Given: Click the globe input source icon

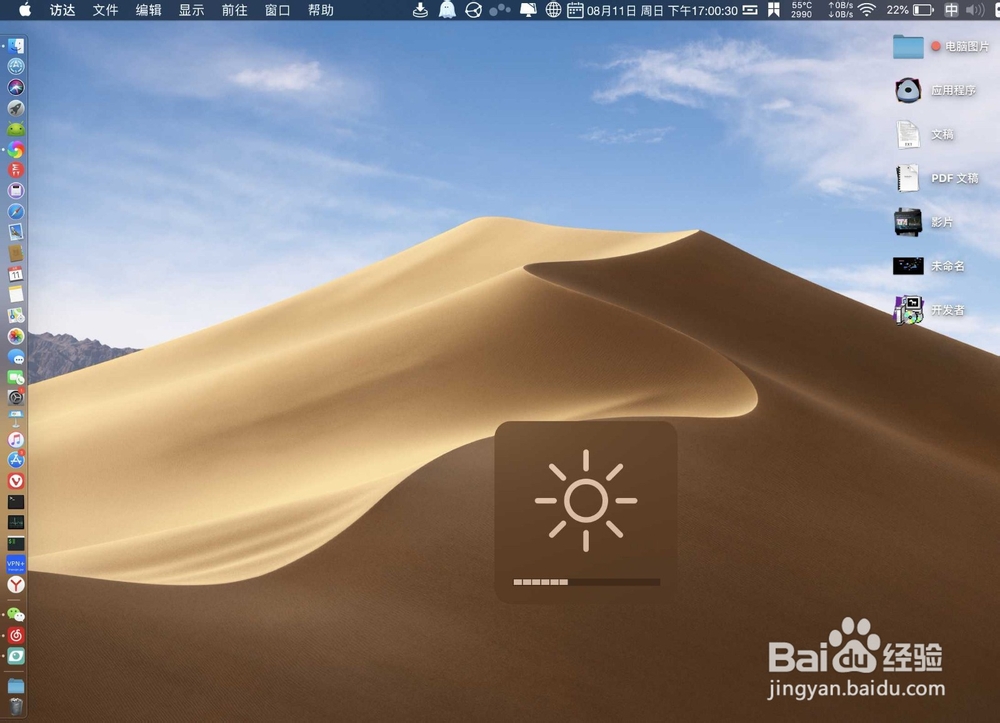Looking at the screenshot, I should click(553, 11).
